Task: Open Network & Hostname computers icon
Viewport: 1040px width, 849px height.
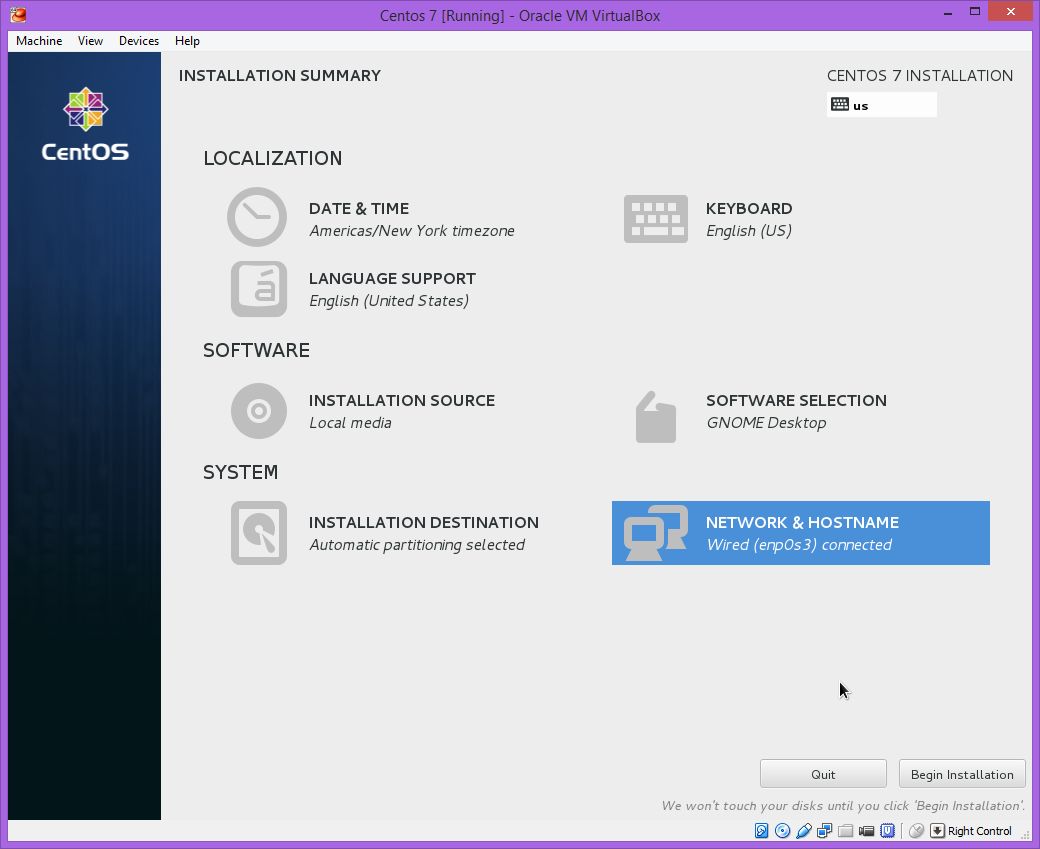Action: click(x=655, y=533)
